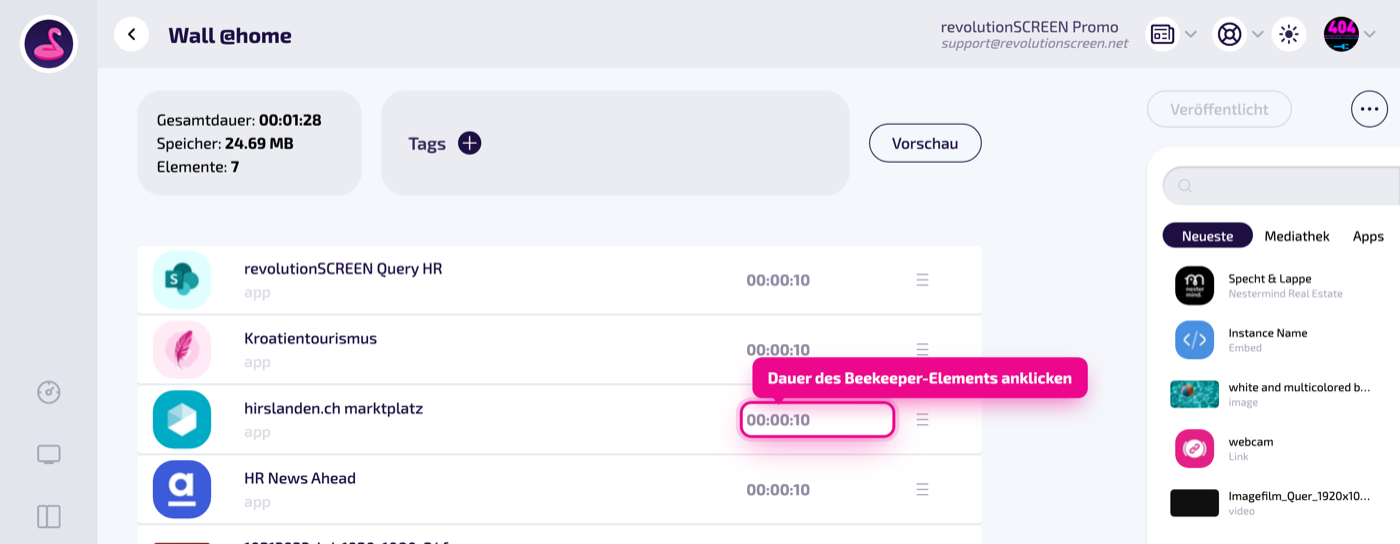Grab the drag handle of hirslanden.ch marktplatz
The image size is (1400, 544).
click(x=923, y=420)
